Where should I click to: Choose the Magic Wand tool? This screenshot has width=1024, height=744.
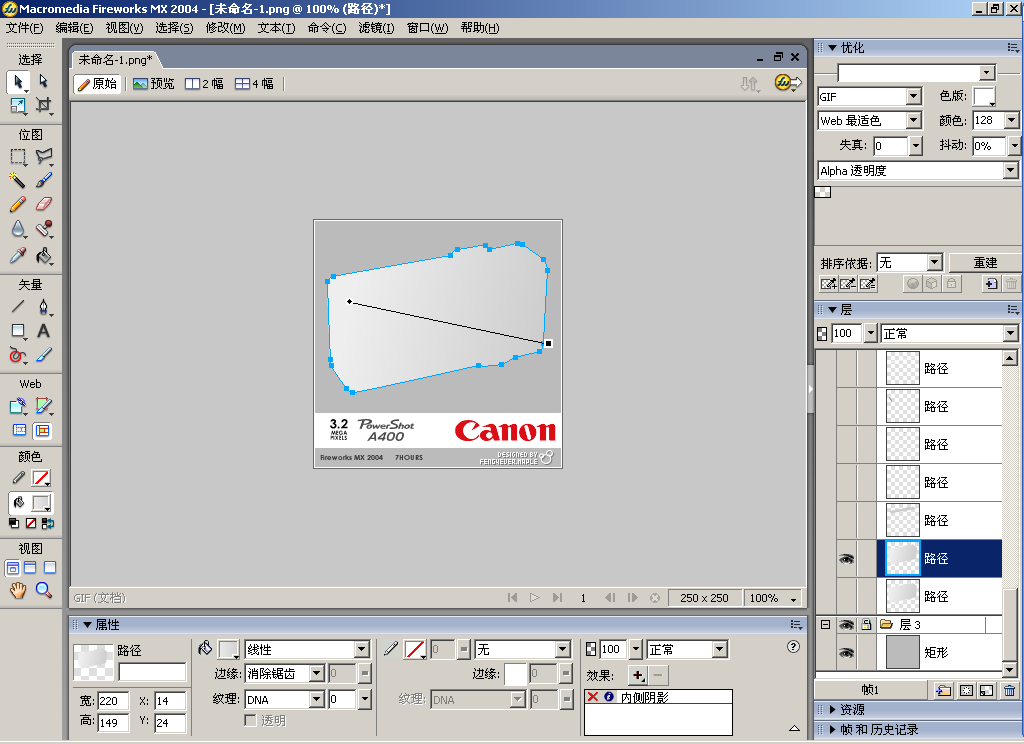point(18,180)
